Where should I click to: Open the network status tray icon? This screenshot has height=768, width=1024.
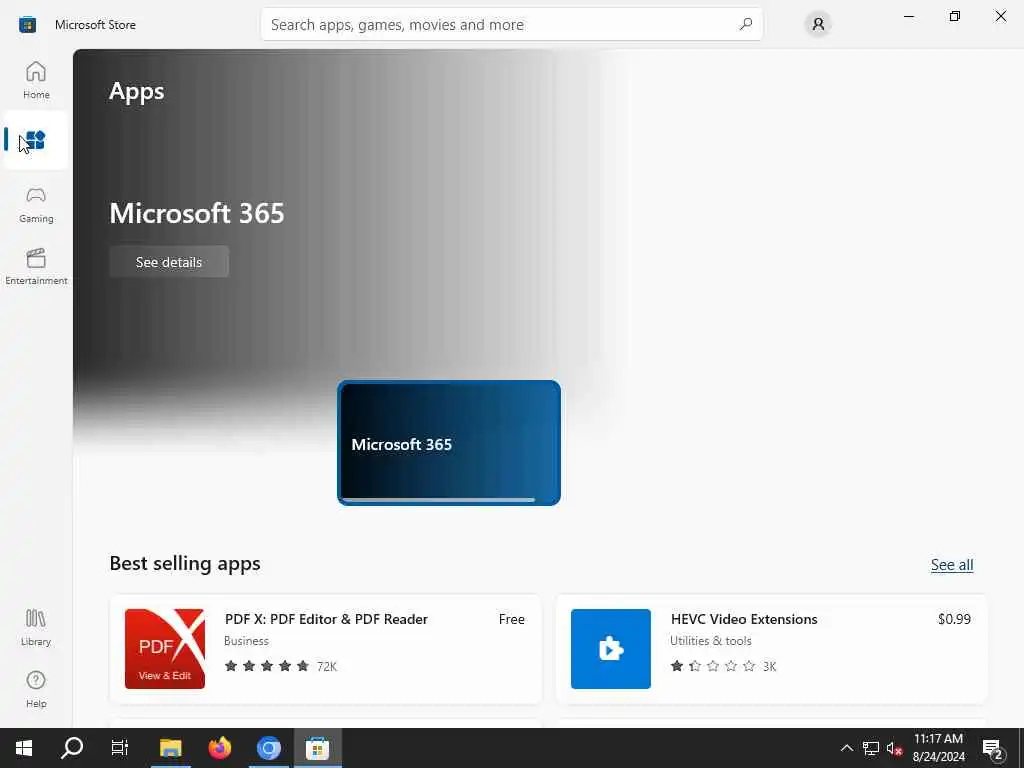click(x=871, y=748)
